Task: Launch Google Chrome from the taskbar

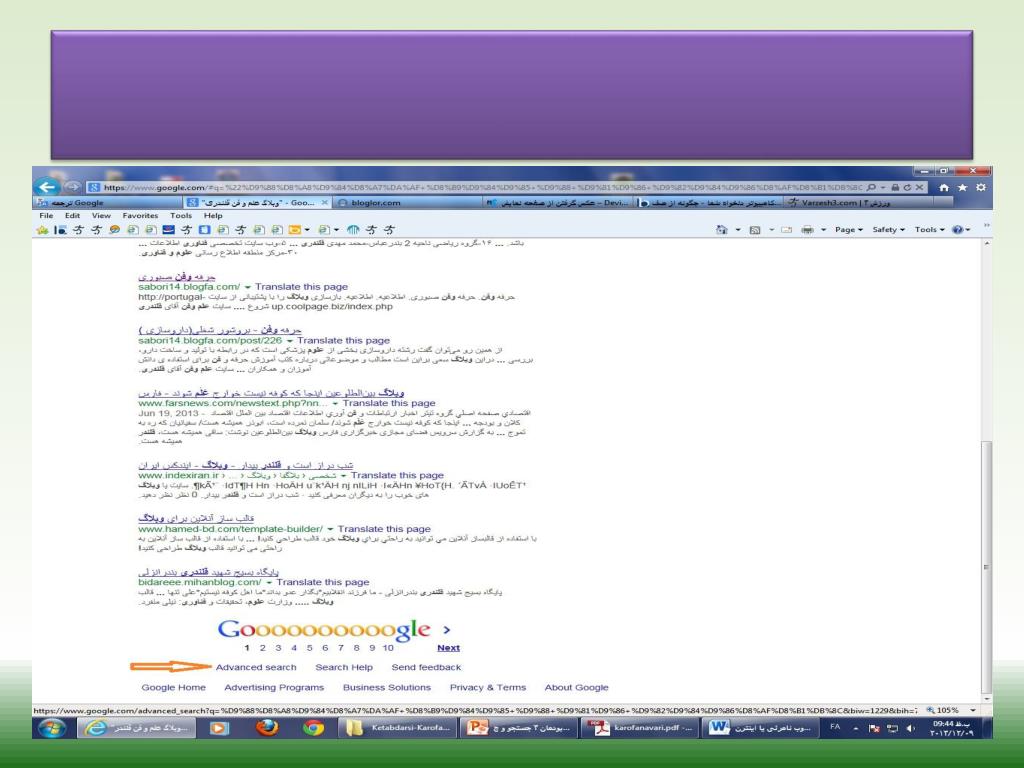Action: click(x=313, y=728)
